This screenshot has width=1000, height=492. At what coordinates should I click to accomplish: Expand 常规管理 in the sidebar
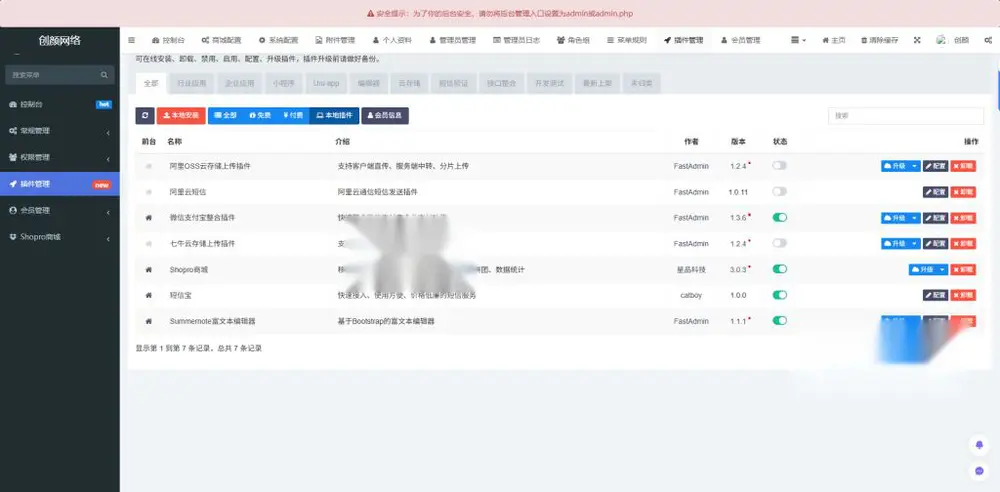59,131
